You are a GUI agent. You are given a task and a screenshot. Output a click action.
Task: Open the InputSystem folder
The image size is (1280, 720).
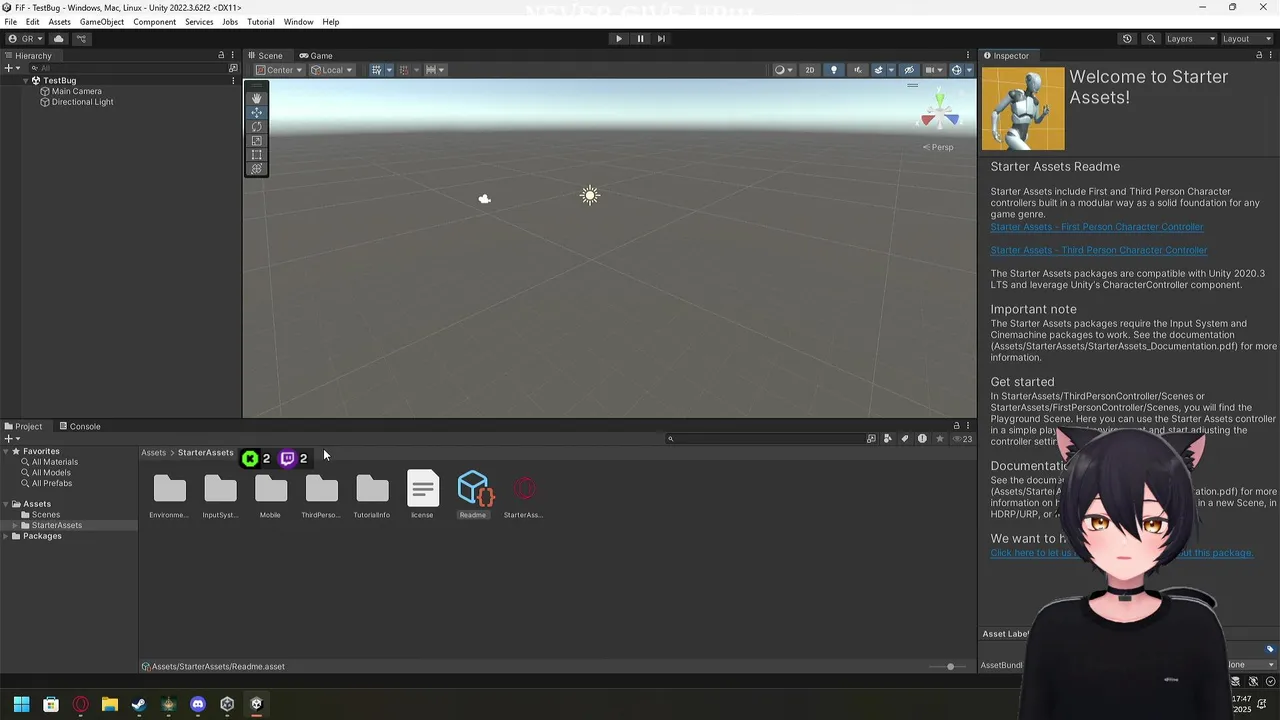pos(220,495)
